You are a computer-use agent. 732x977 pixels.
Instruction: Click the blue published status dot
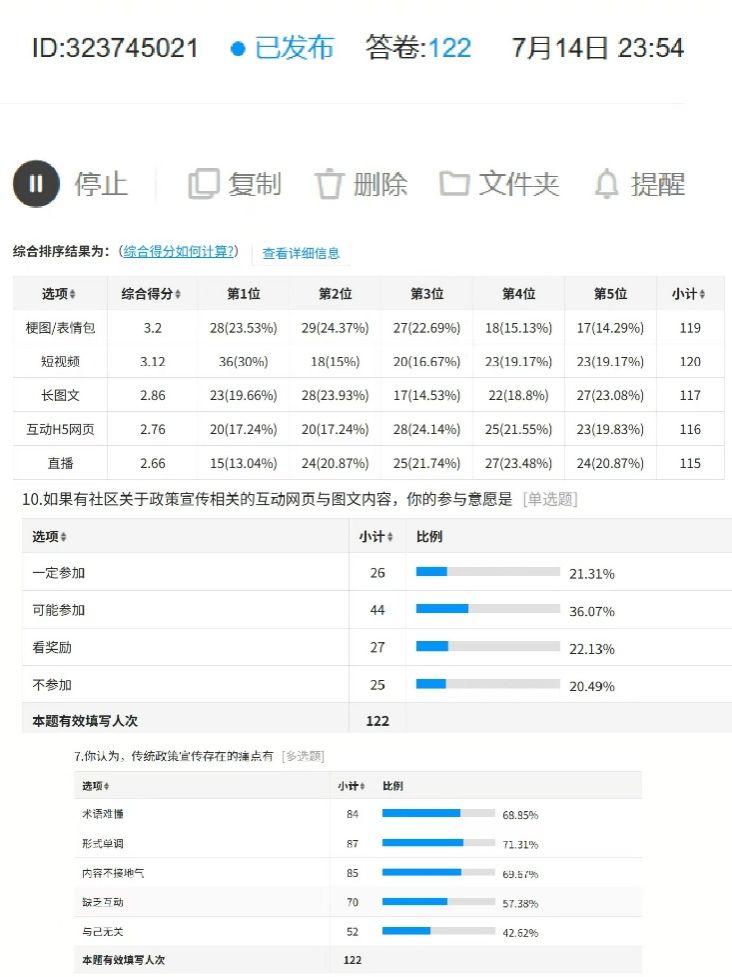[x=237, y=48]
